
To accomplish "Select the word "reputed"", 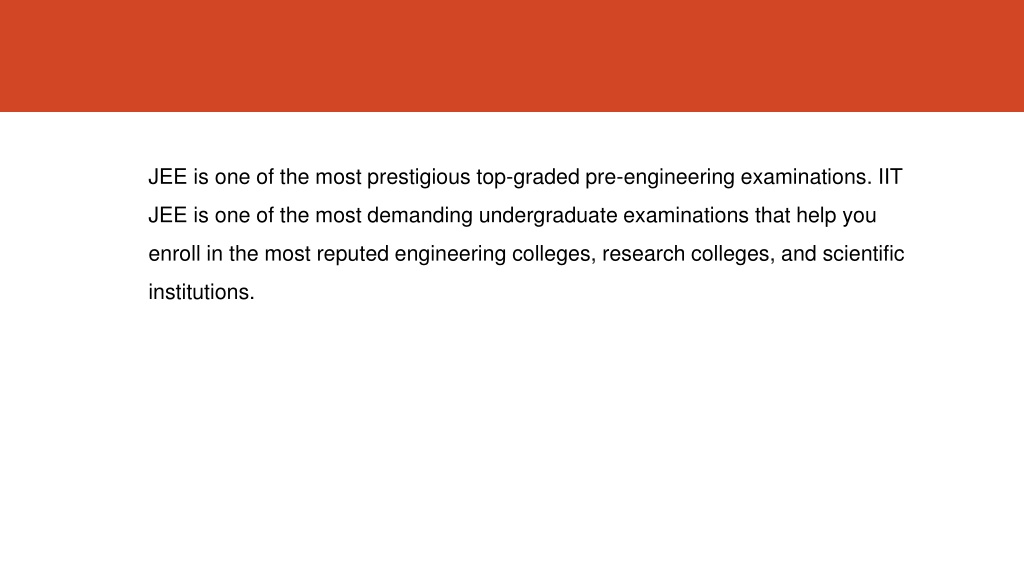I will tap(353, 255).
